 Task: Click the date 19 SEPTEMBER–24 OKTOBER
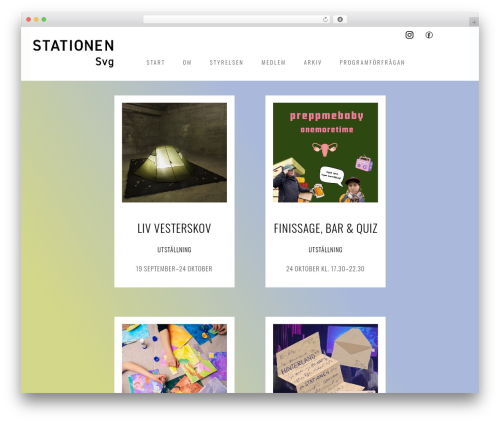tap(174, 269)
